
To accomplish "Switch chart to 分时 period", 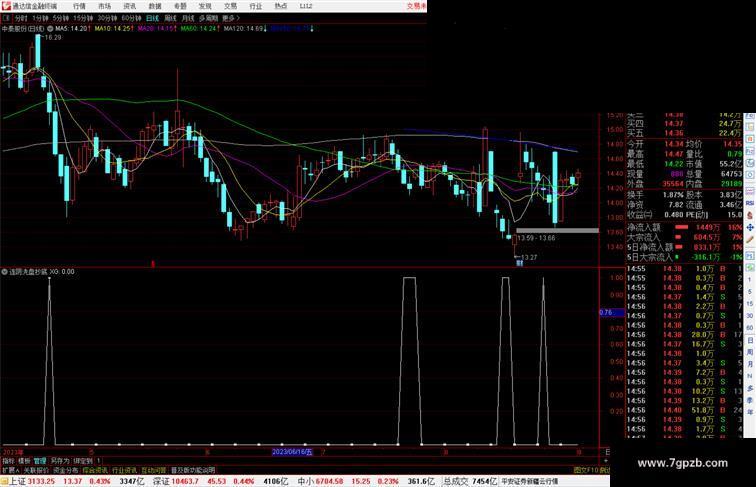I will click(21, 18).
